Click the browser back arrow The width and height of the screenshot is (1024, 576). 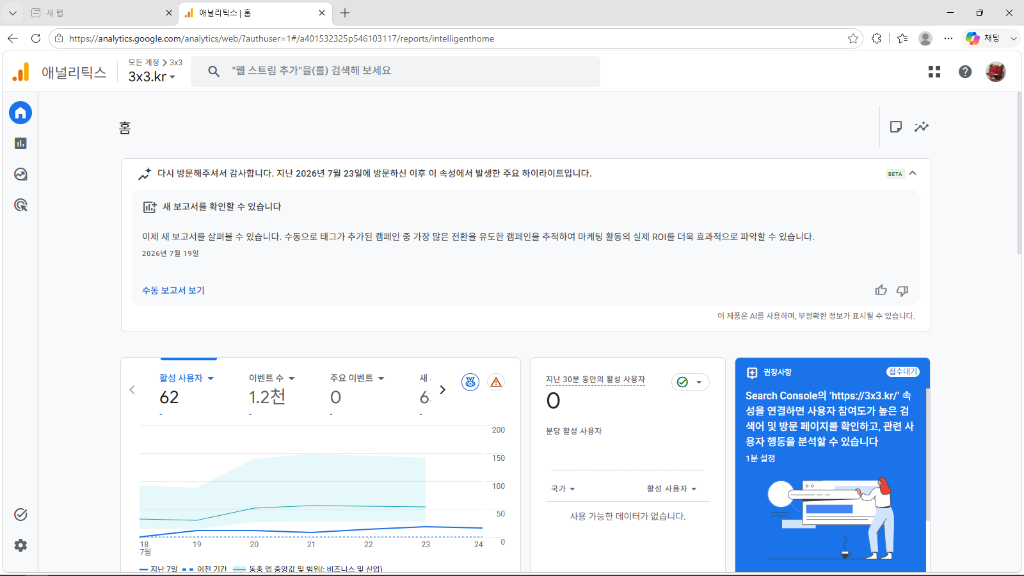[12, 39]
